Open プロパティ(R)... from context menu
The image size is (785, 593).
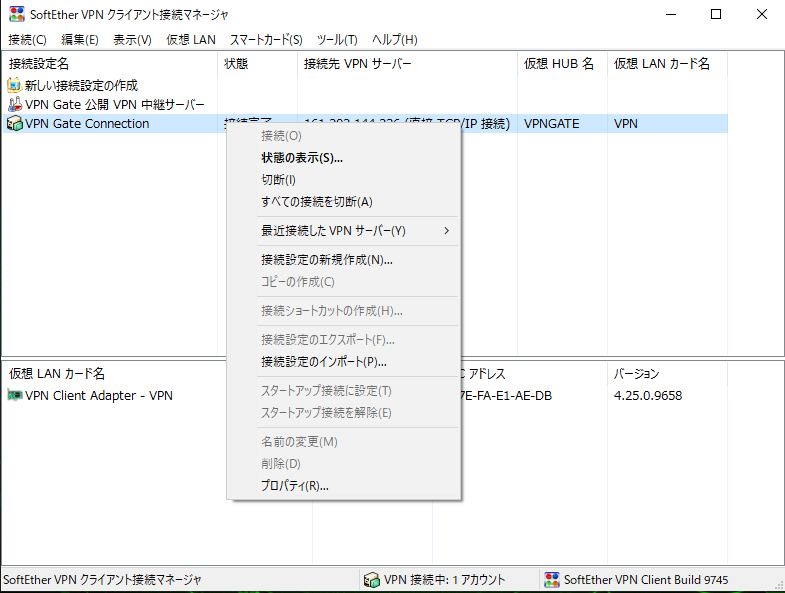(x=294, y=486)
